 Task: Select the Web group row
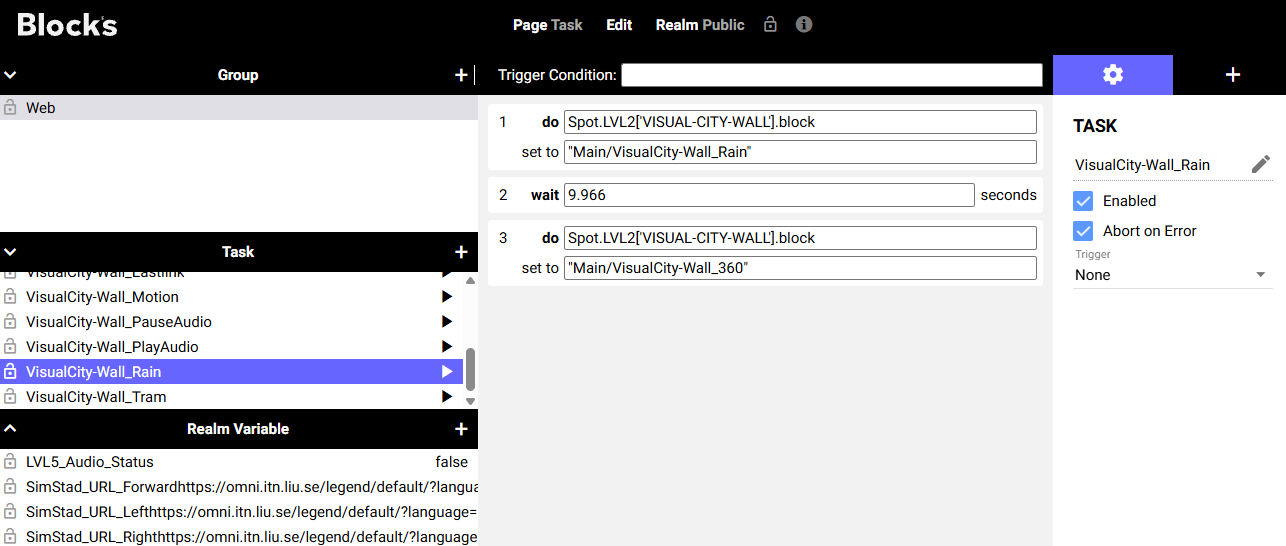[x=239, y=107]
